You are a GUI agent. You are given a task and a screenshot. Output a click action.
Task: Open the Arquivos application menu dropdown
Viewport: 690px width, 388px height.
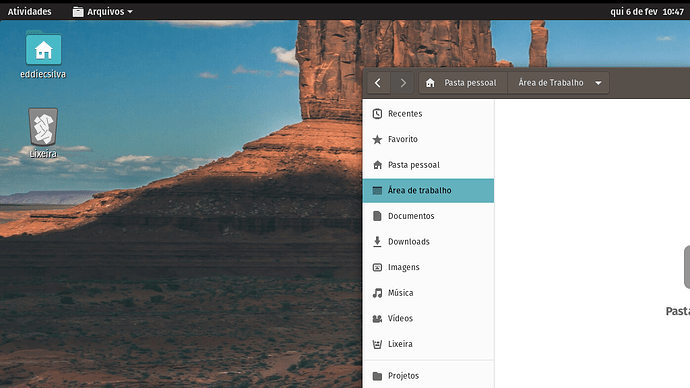tap(103, 11)
